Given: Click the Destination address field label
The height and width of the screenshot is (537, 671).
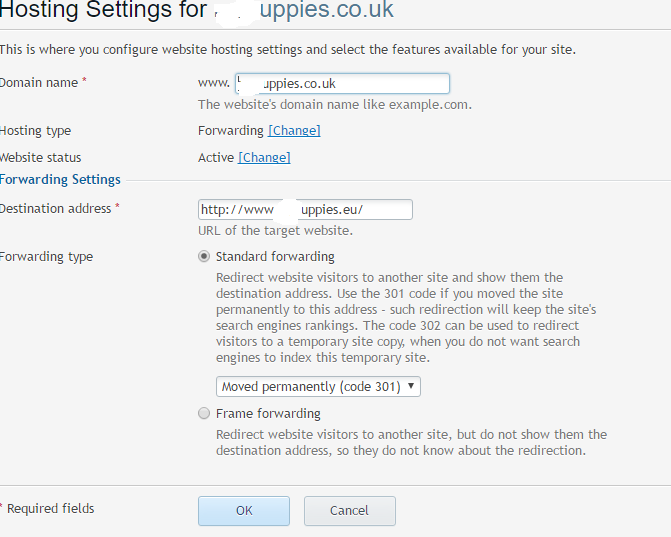Looking at the screenshot, I should (x=56, y=208).
